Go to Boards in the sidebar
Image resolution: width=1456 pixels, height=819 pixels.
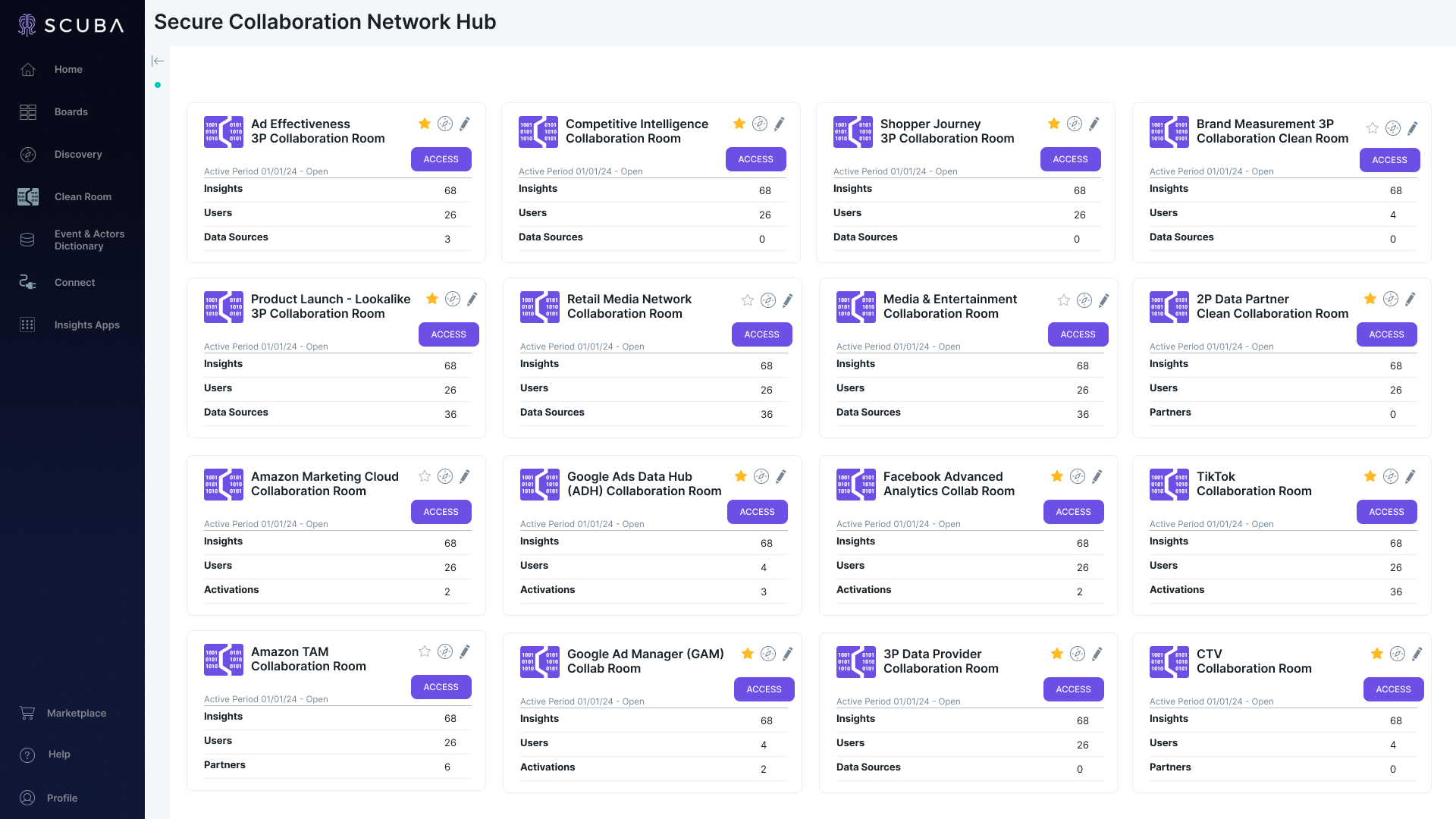[x=71, y=111]
